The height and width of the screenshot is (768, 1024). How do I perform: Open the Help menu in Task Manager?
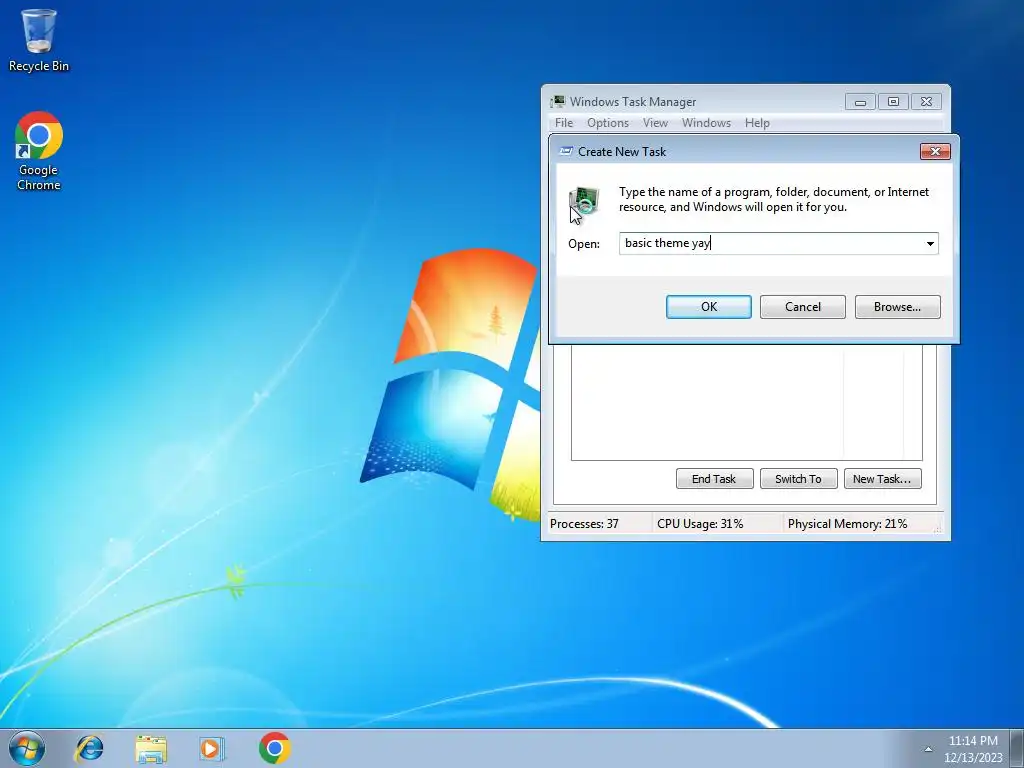(x=757, y=123)
